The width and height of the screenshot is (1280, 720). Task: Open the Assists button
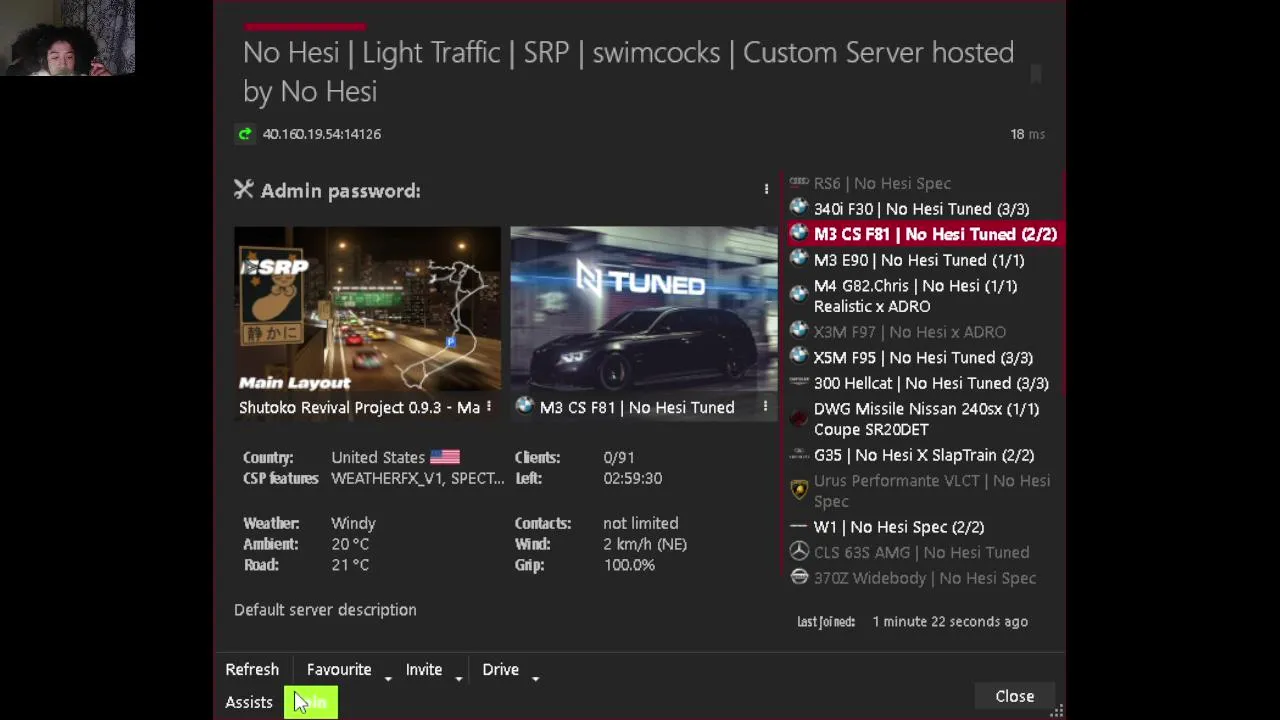[249, 702]
